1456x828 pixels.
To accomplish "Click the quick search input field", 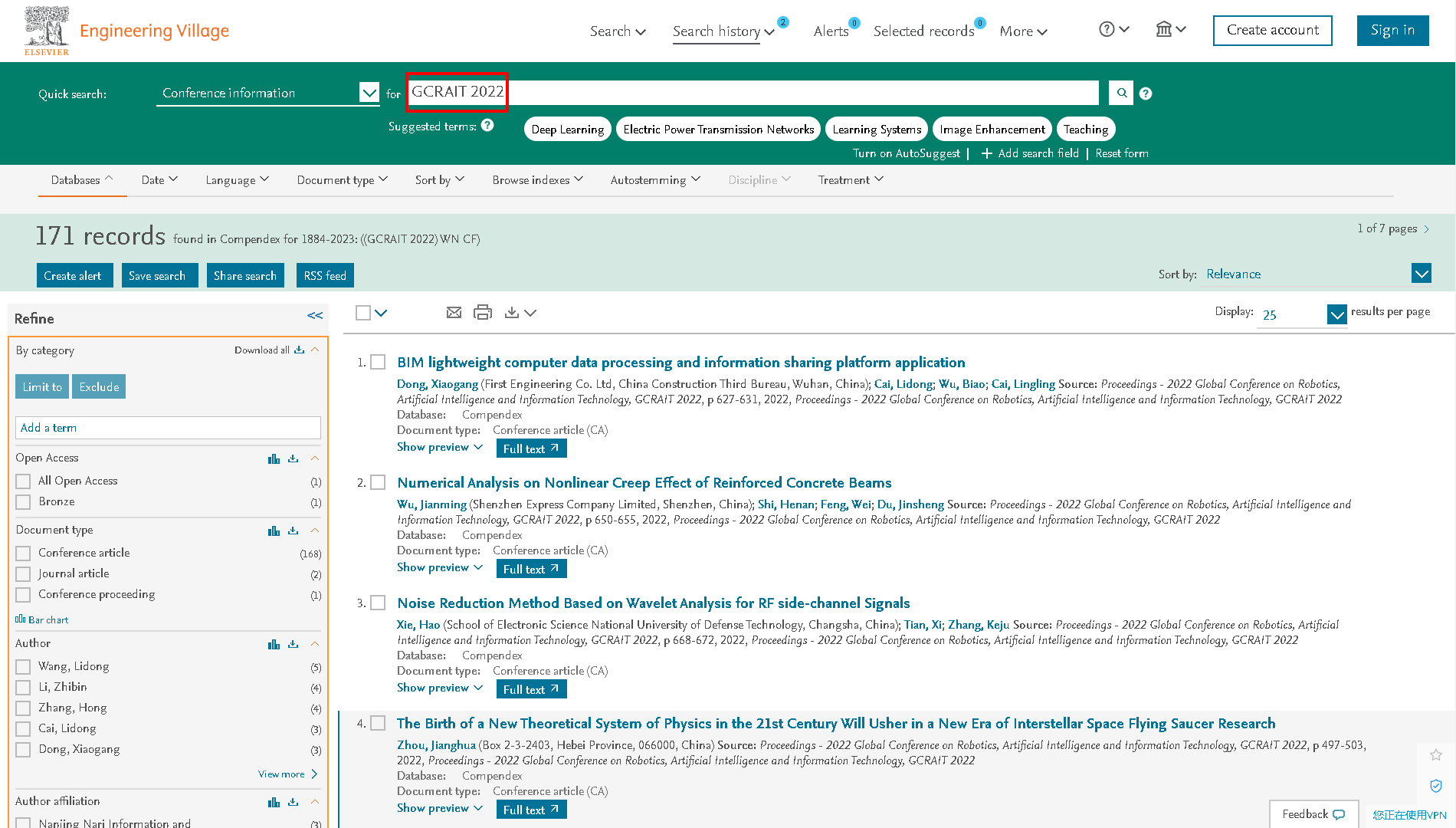I will click(753, 92).
